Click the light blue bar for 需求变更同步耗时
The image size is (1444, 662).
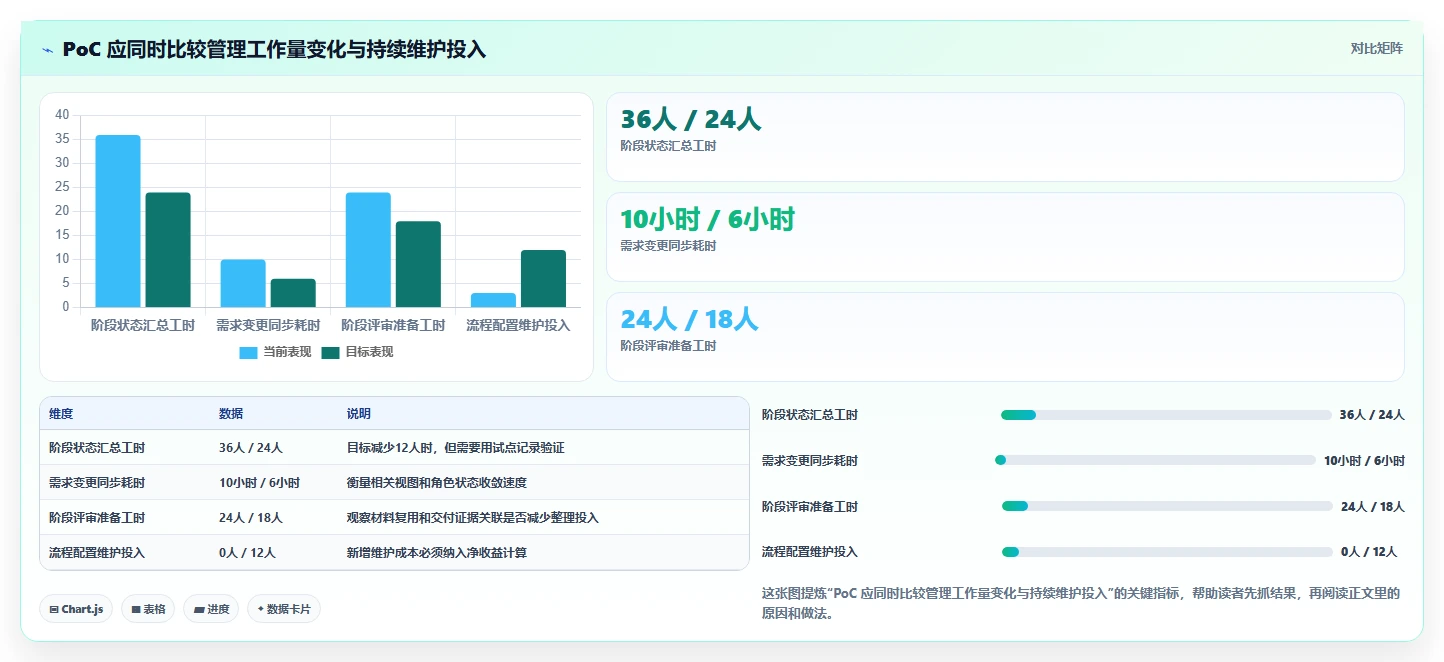coord(243,283)
